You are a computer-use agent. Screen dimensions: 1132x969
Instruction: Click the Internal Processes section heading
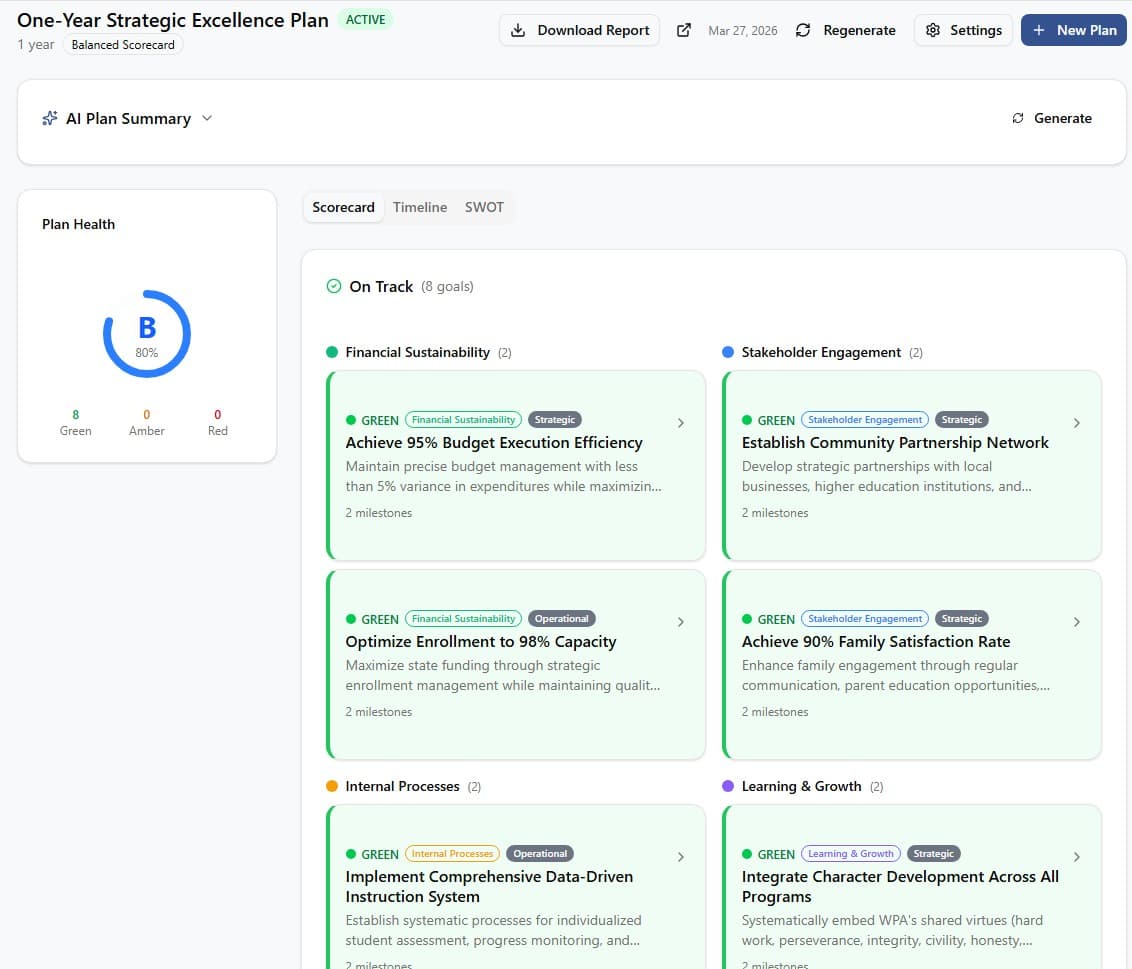point(402,786)
